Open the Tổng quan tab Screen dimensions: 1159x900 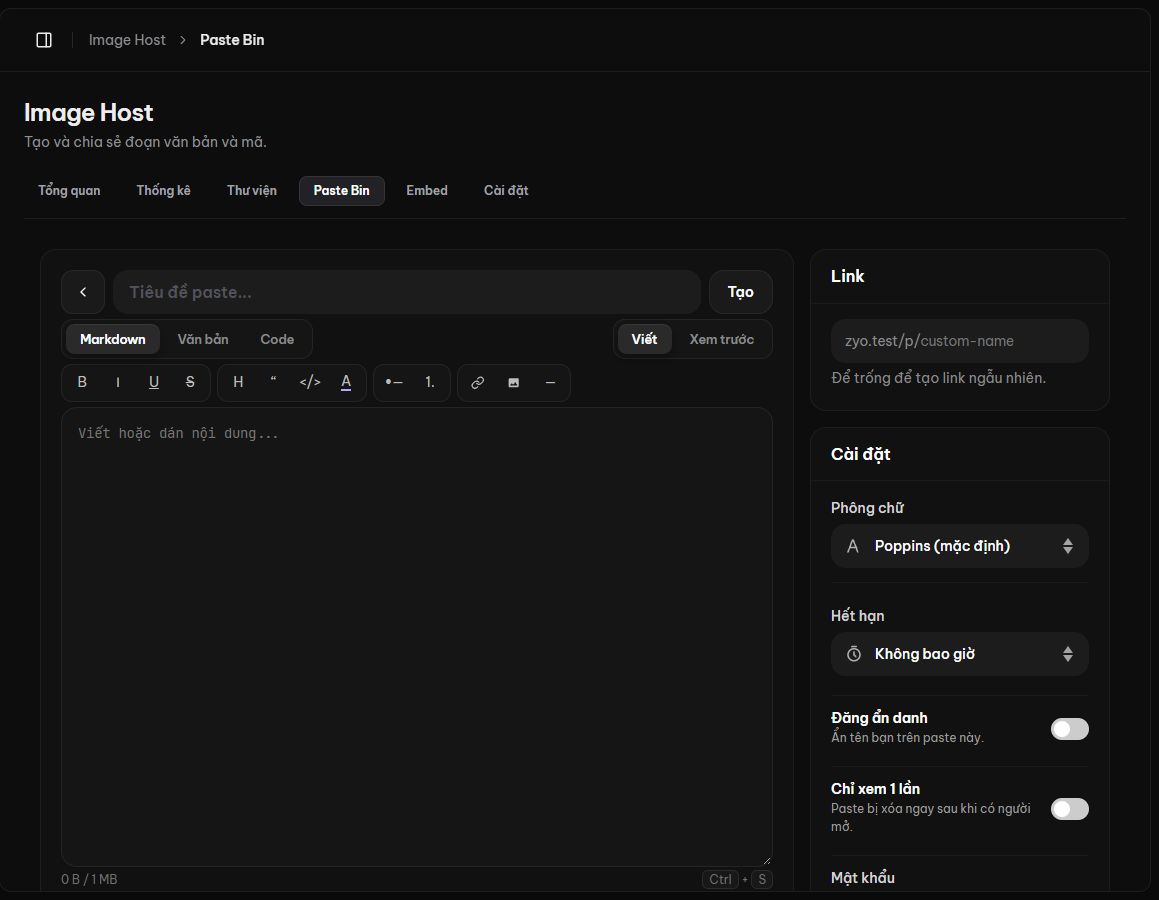pos(69,191)
